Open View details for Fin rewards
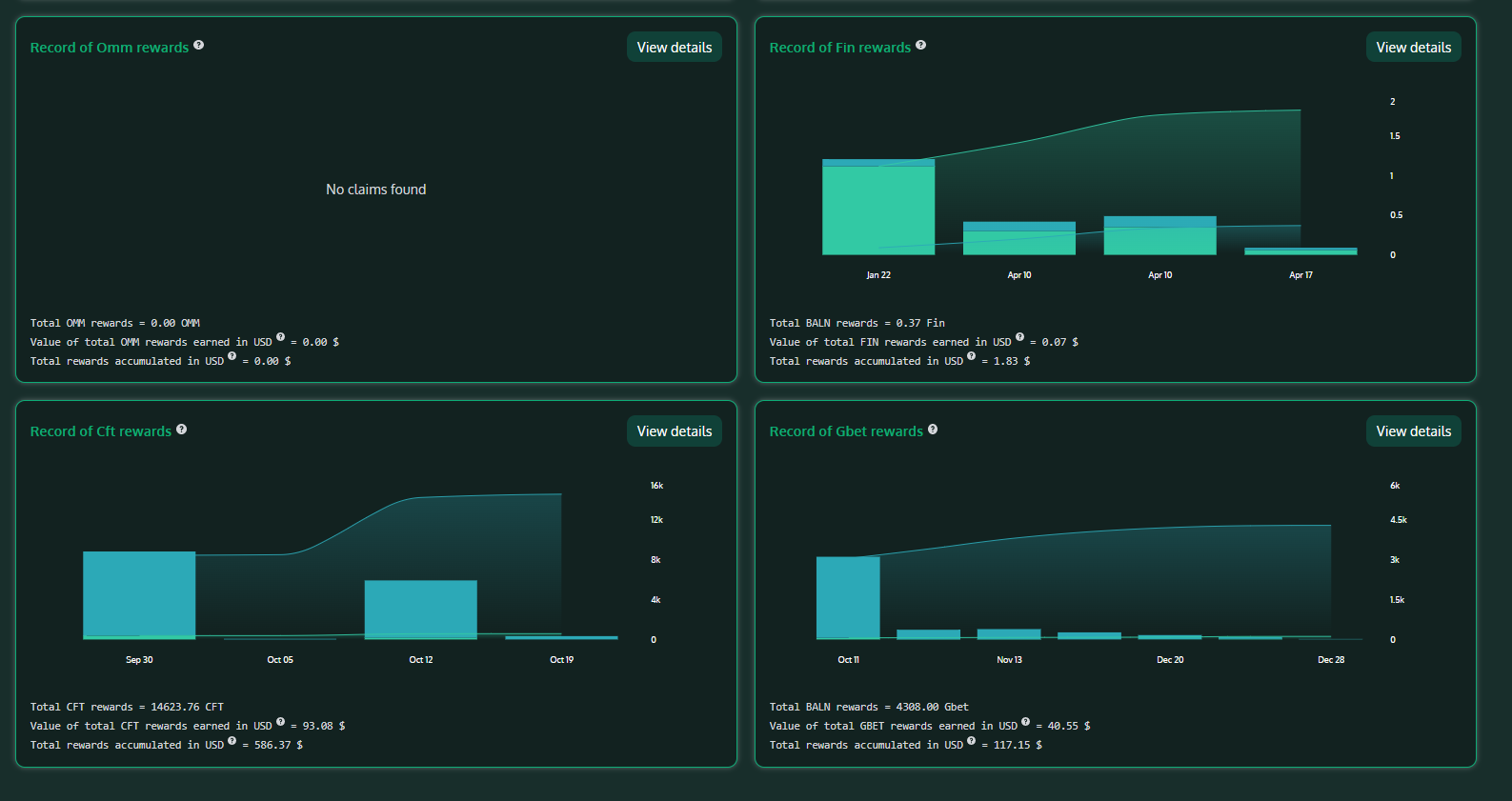This screenshot has width=1512, height=801. (x=1413, y=48)
